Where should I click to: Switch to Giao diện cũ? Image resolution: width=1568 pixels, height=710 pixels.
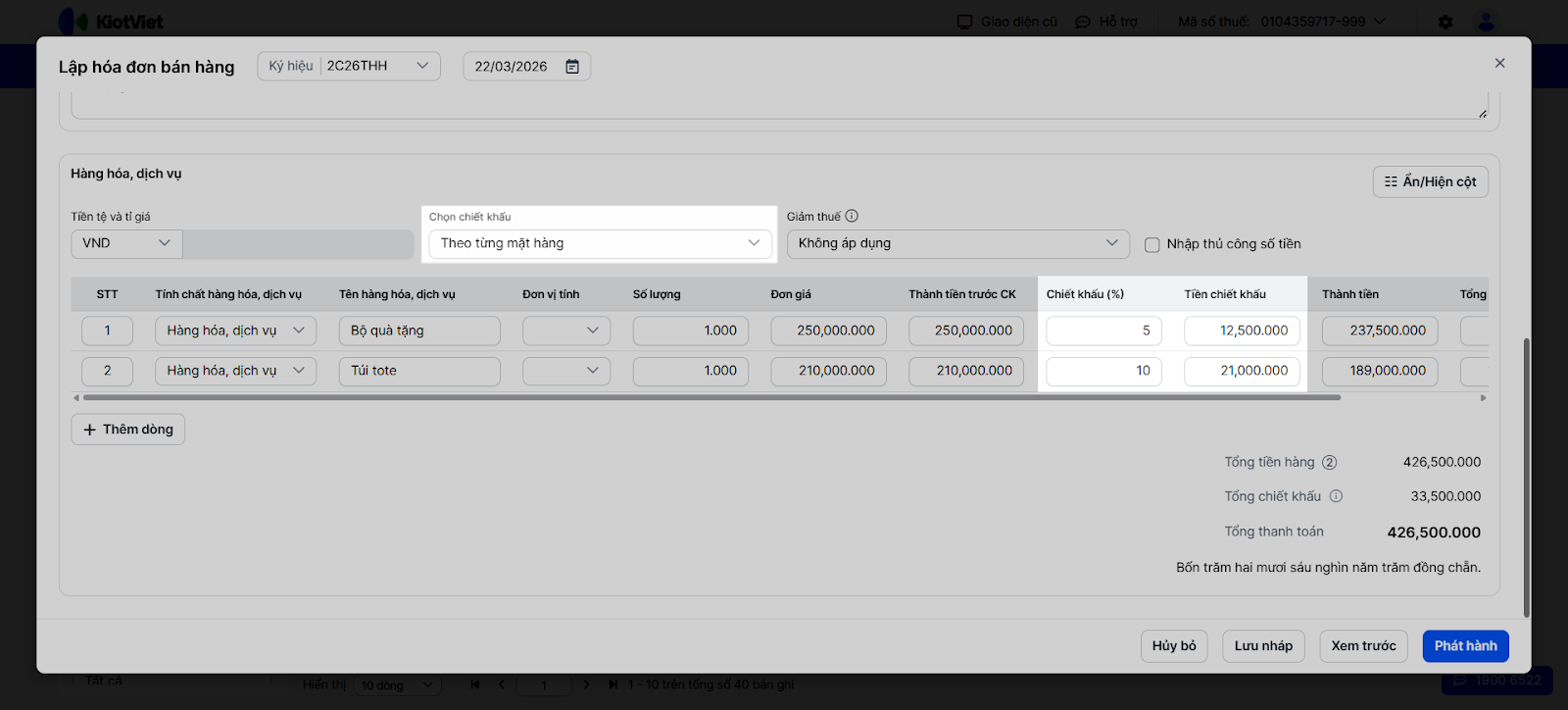[1007, 22]
